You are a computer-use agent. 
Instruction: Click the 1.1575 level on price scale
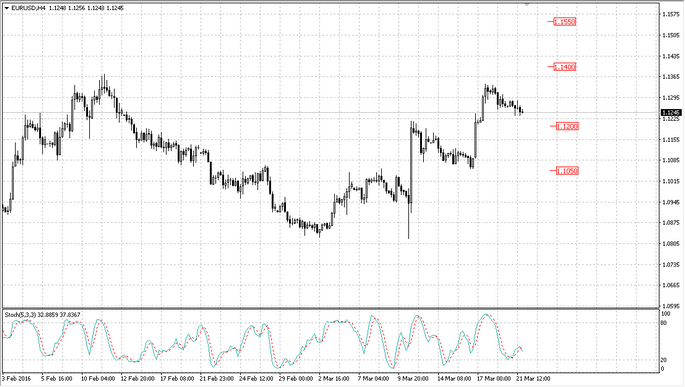(x=671, y=14)
